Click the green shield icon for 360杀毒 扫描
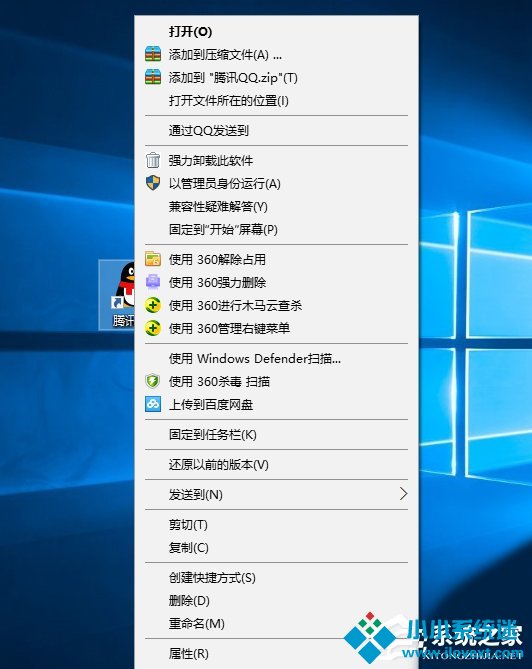Screen dimensions: 532x669 pyautogui.click(x=153, y=381)
